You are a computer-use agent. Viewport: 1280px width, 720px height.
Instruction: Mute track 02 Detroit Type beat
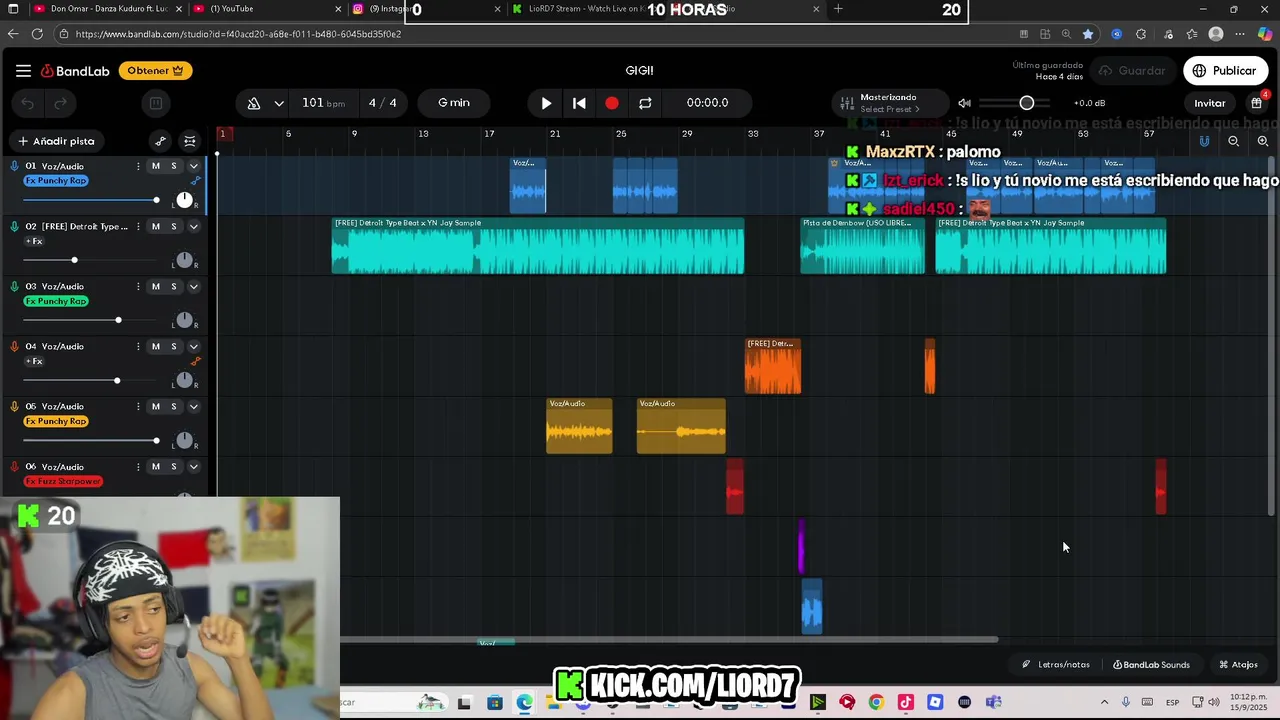pos(155,226)
